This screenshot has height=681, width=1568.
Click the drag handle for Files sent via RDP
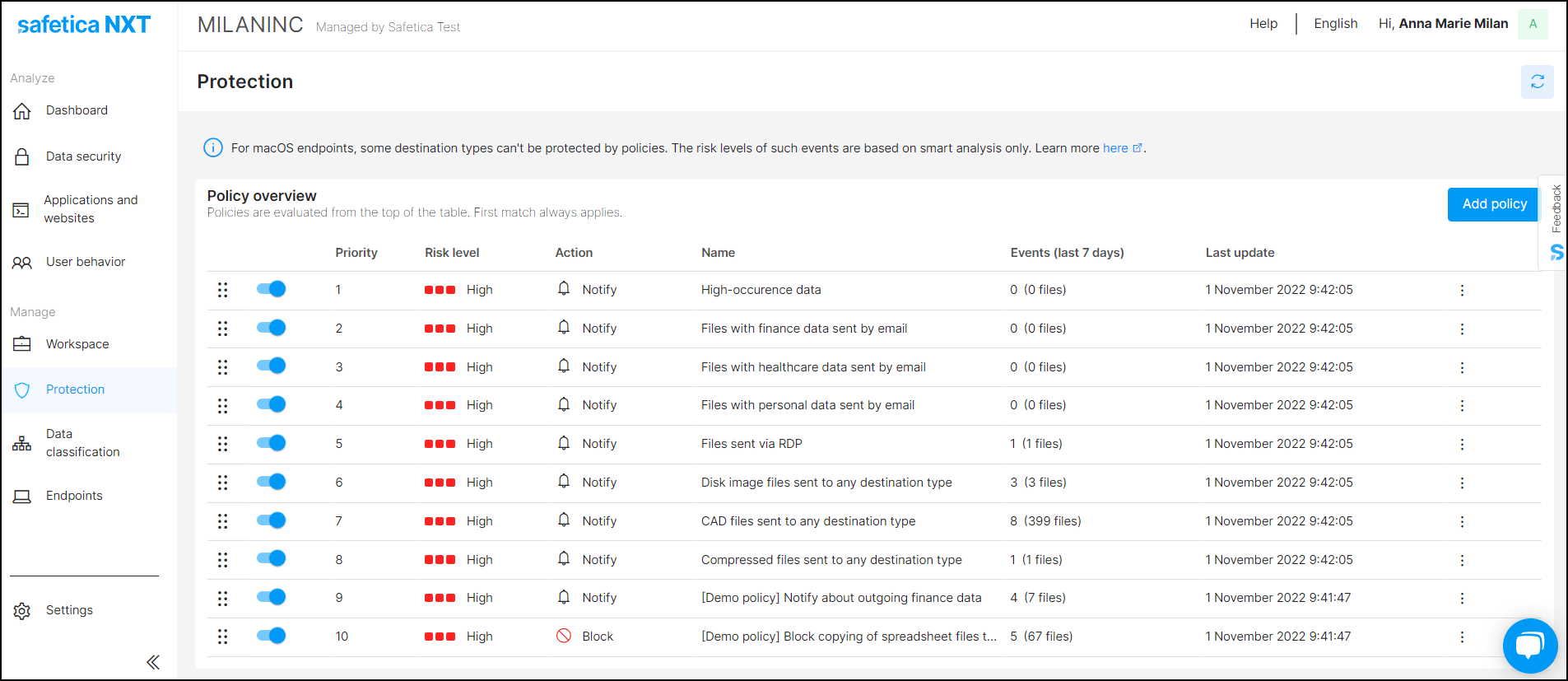click(x=222, y=444)
